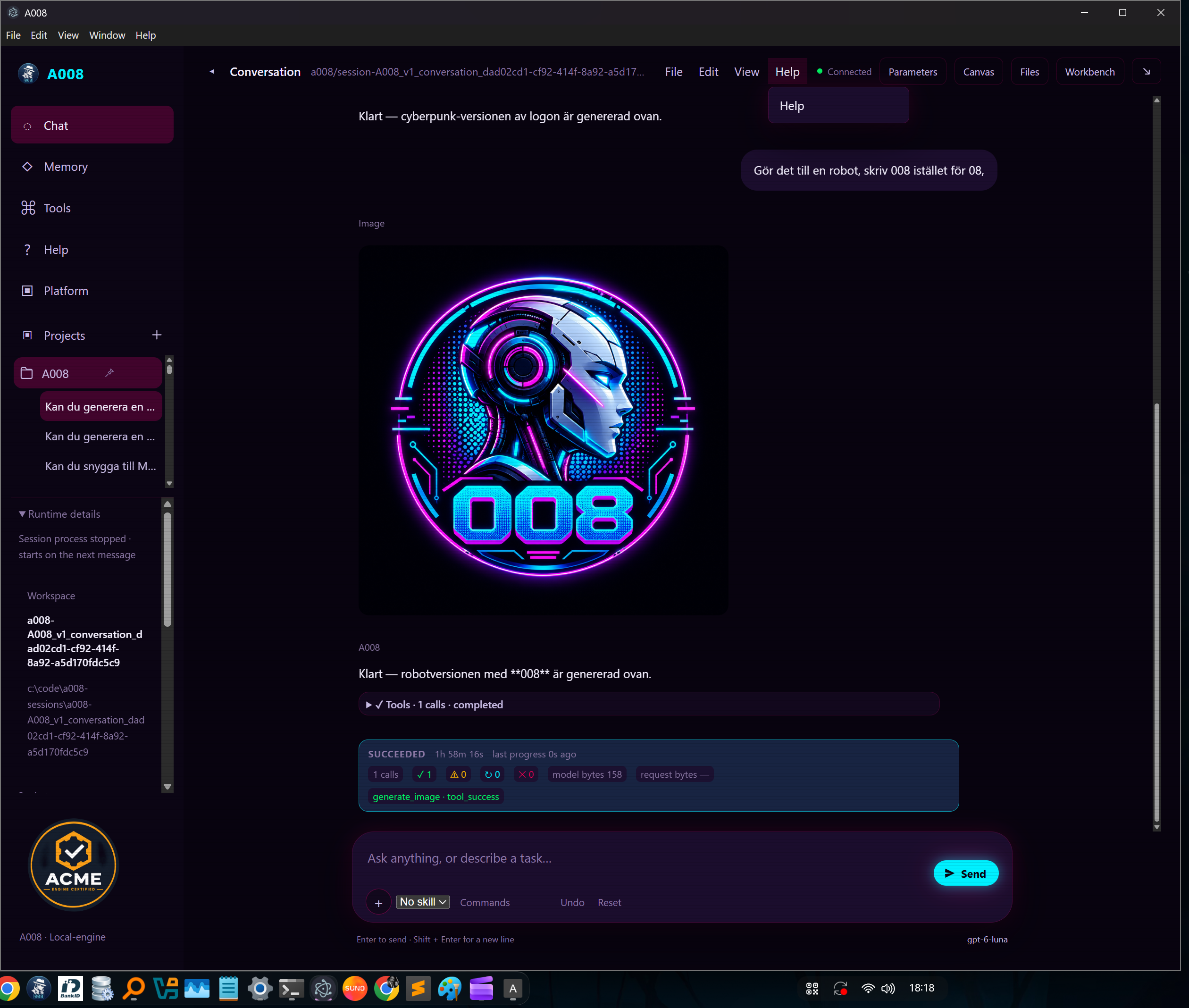Click the generated 008 robot logo image
The image size is (1189, 1008).
pyautogui.click(x=544, y=431)
